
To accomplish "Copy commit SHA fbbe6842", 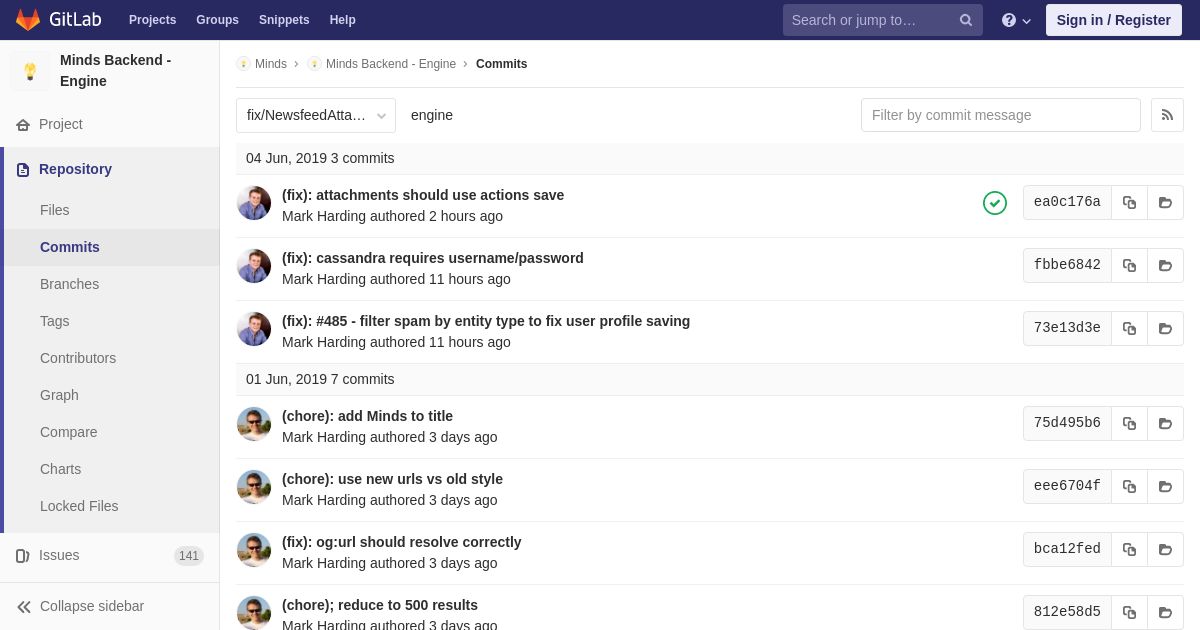I will 1129,265.
